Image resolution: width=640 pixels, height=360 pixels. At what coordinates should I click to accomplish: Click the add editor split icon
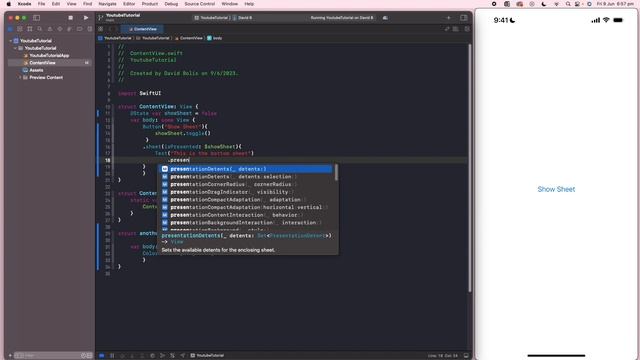(x=467, y=29)
